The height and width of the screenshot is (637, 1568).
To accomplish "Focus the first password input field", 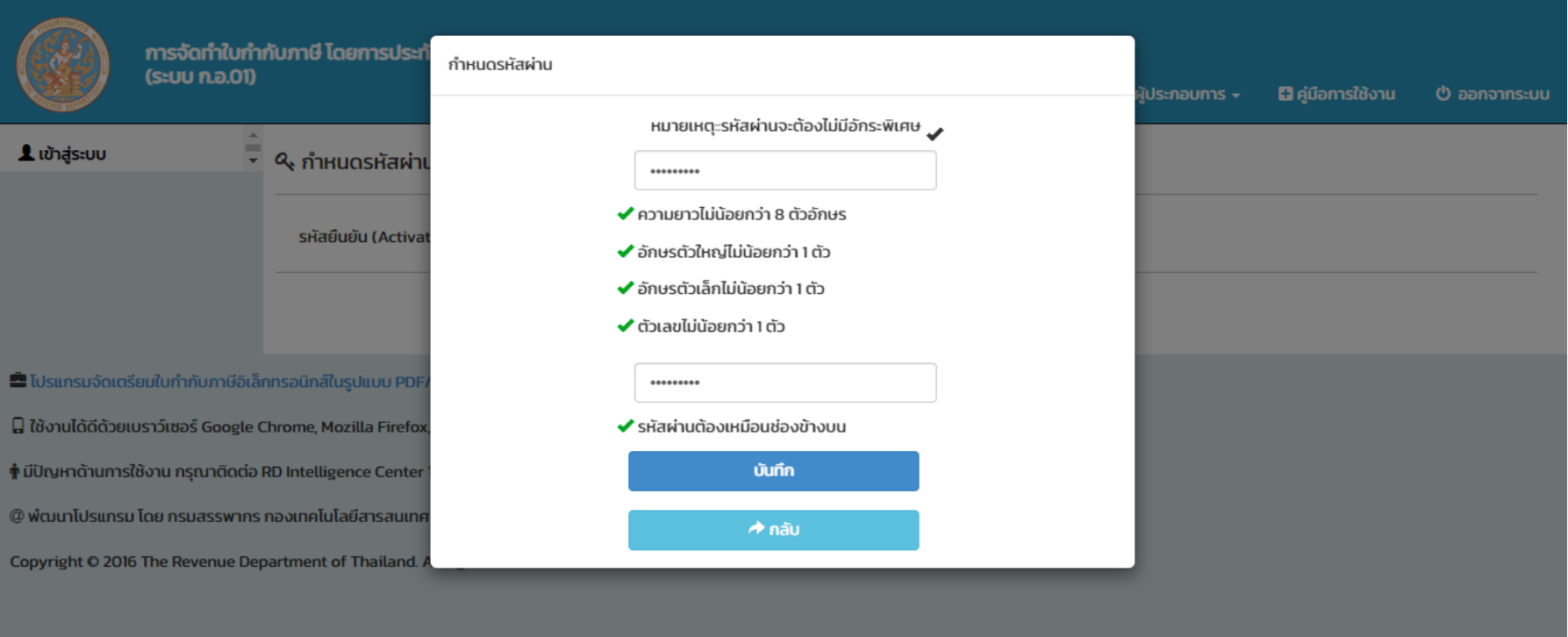I will click(784, 170).
